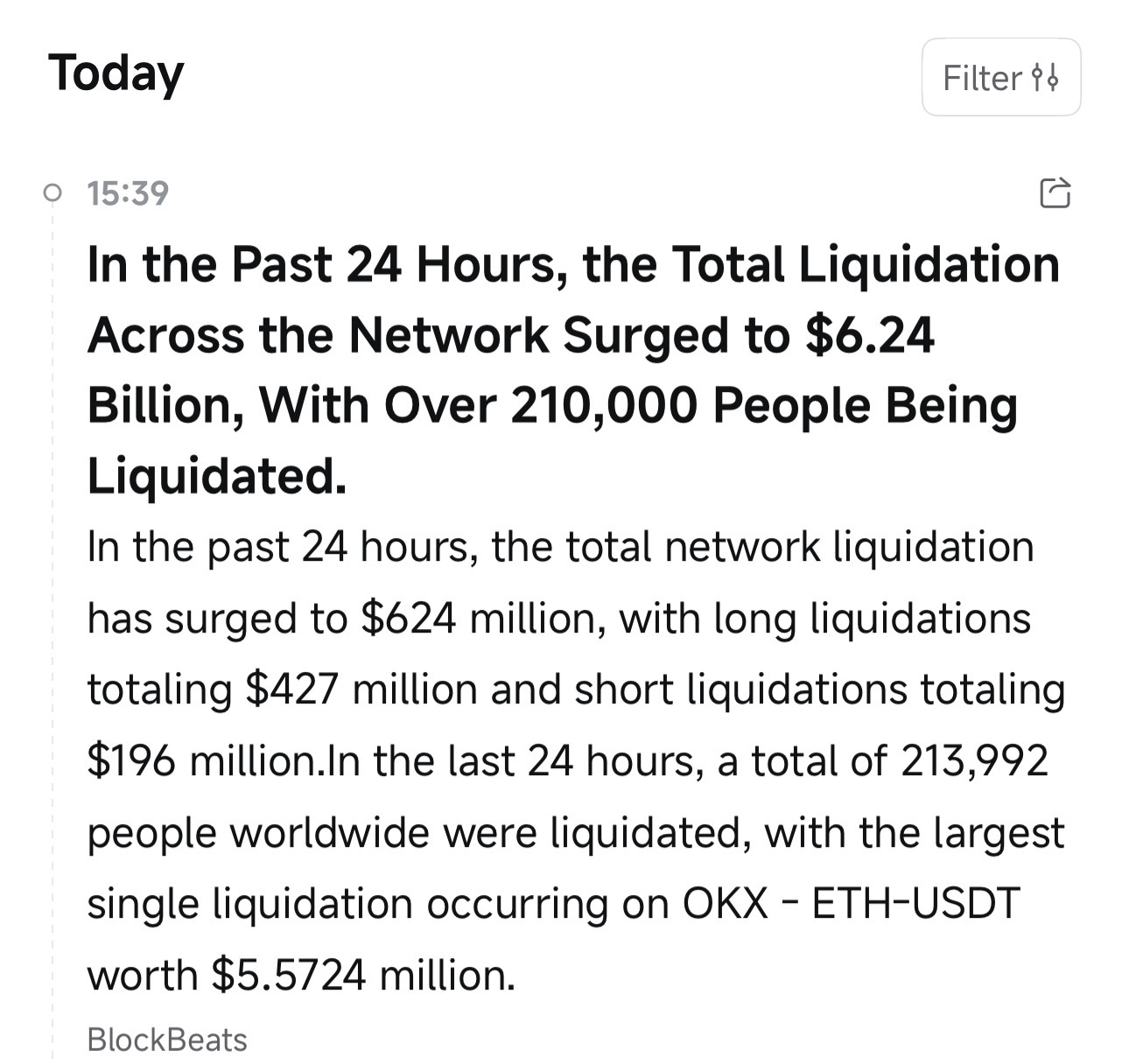Viewport: 1129px width, 1064px height.
Task: Share the 15:39 news post
Action: [x=1055, y=192]
